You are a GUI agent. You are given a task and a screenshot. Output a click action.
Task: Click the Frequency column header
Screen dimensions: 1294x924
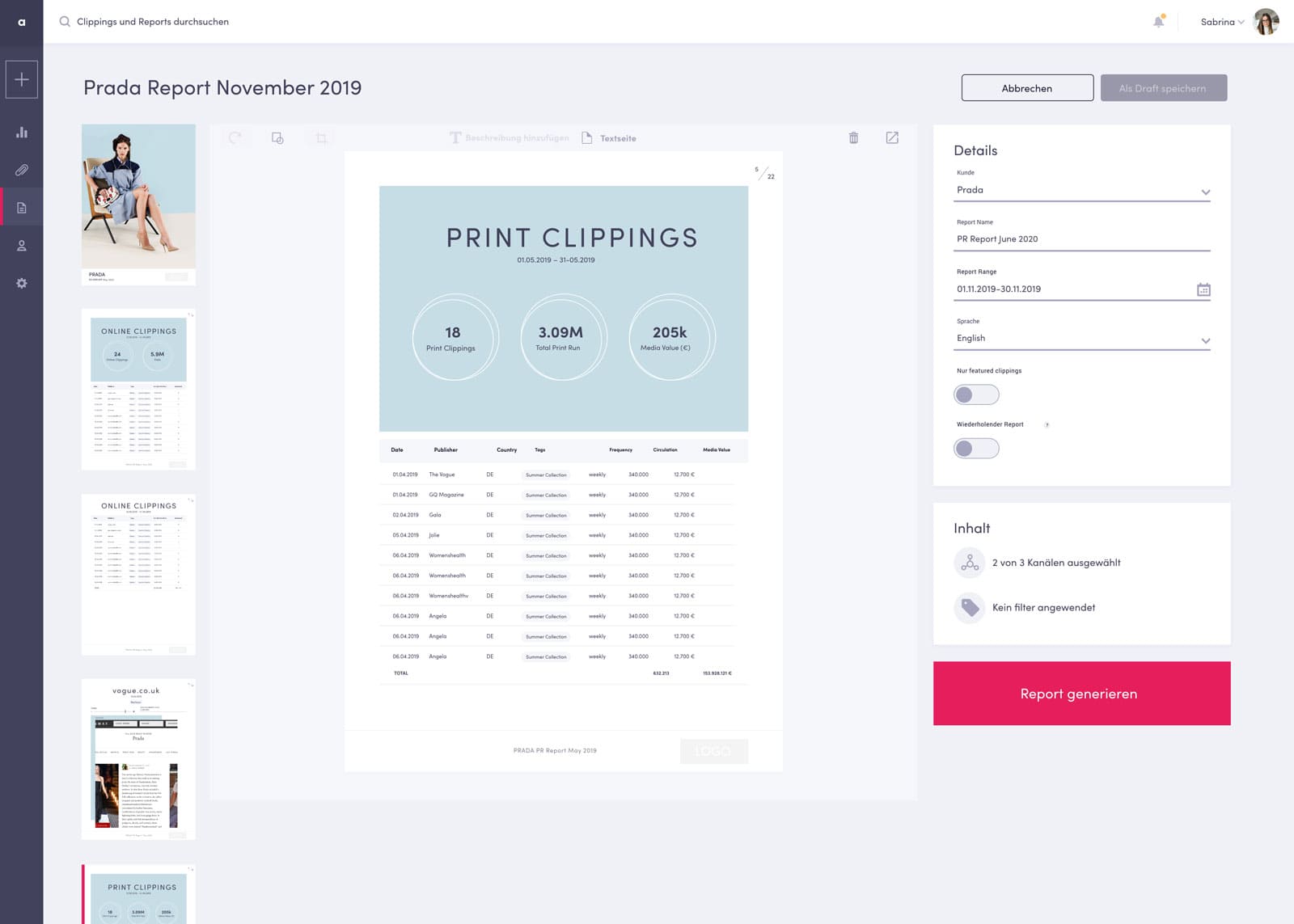(x=620, y=449)
